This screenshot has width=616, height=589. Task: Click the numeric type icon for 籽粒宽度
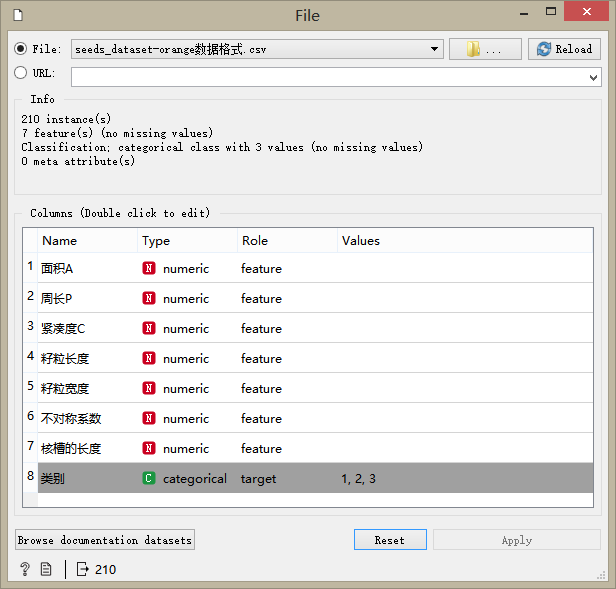point(149,388)
